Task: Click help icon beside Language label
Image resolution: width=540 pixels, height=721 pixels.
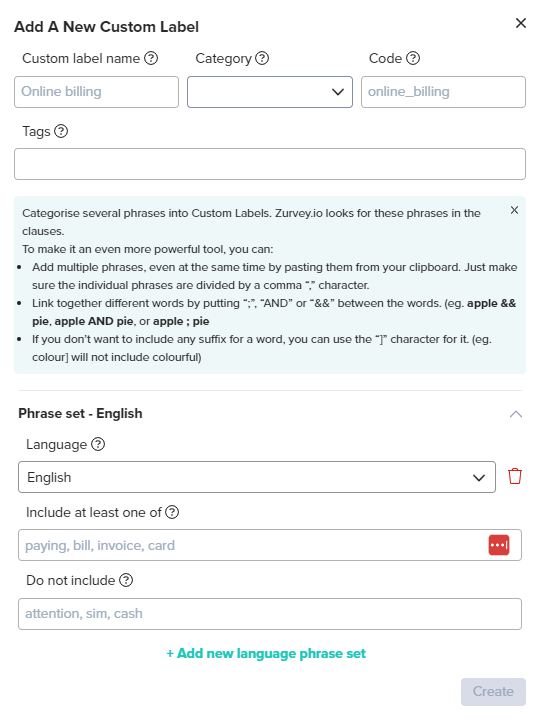Action: pos(98,444)
